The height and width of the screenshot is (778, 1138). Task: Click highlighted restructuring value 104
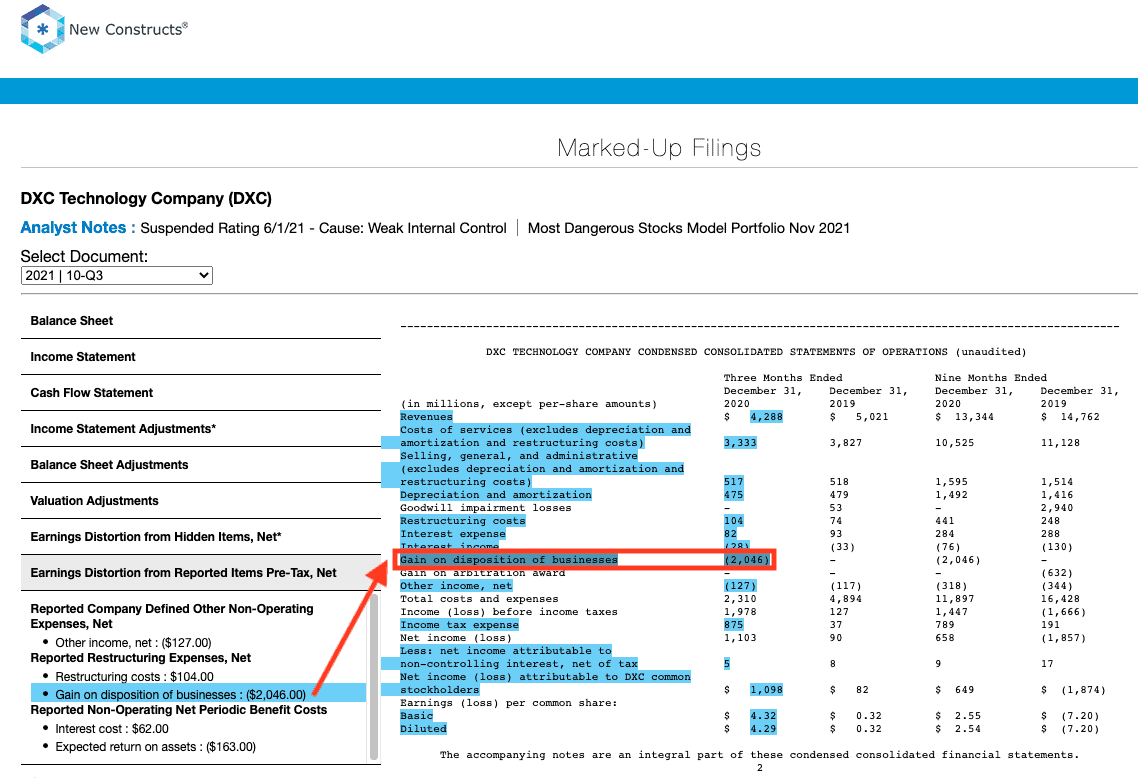(734, 521)
